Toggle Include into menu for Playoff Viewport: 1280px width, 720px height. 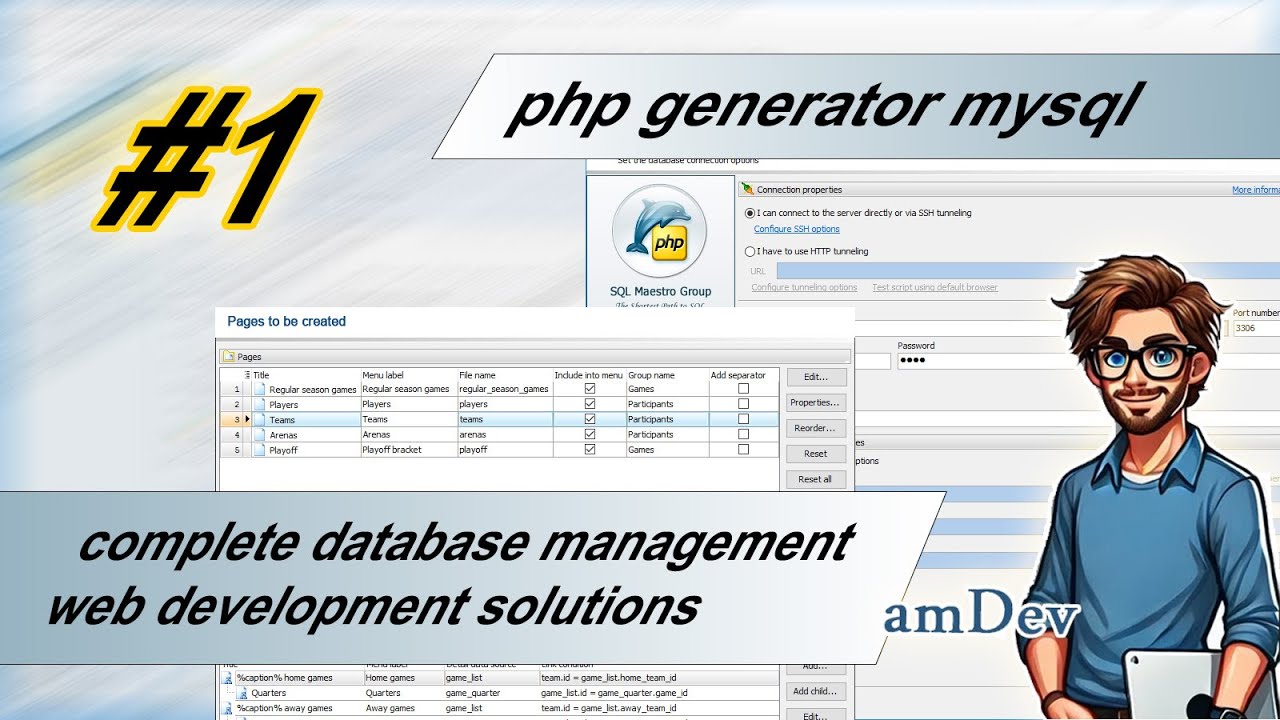[x=590, y=450]
